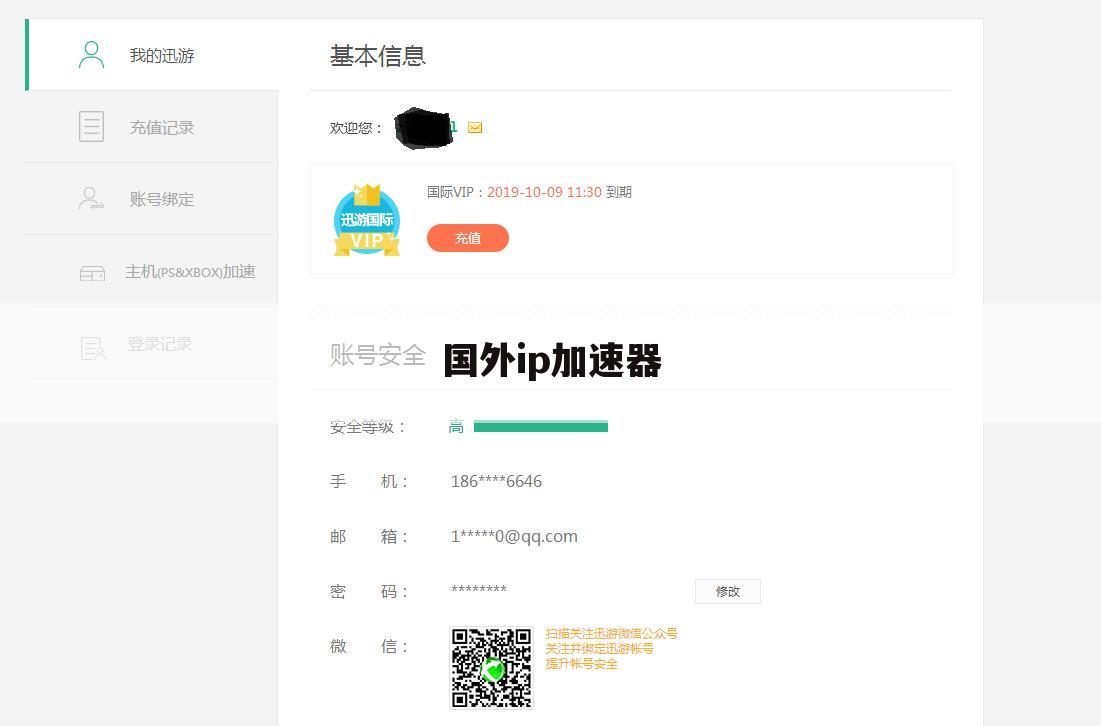This screenshot has width=1101, height=726.
Task: Click the account link icon beside 账号绑定
Action: pos(91,199)
